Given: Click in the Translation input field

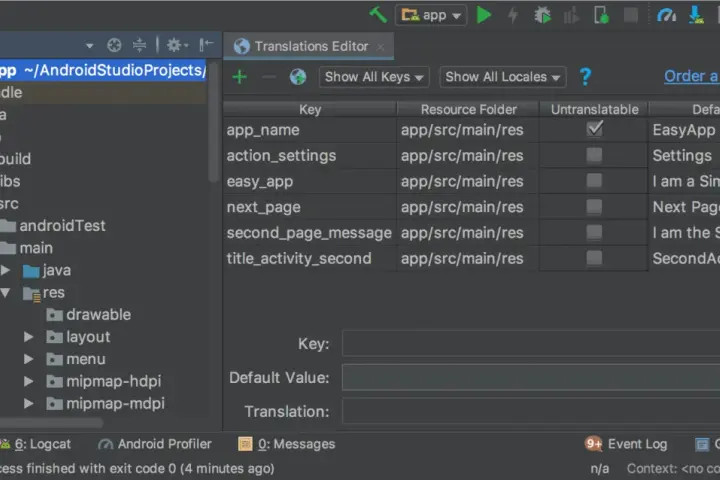Looking at the screenshot, I should [x=531, y=411].
